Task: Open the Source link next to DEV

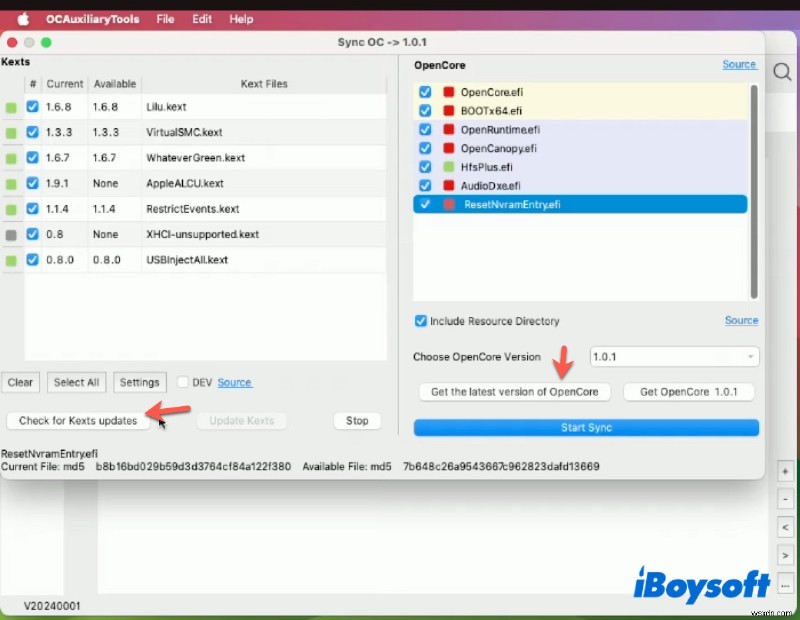Action: pos(235,383)
